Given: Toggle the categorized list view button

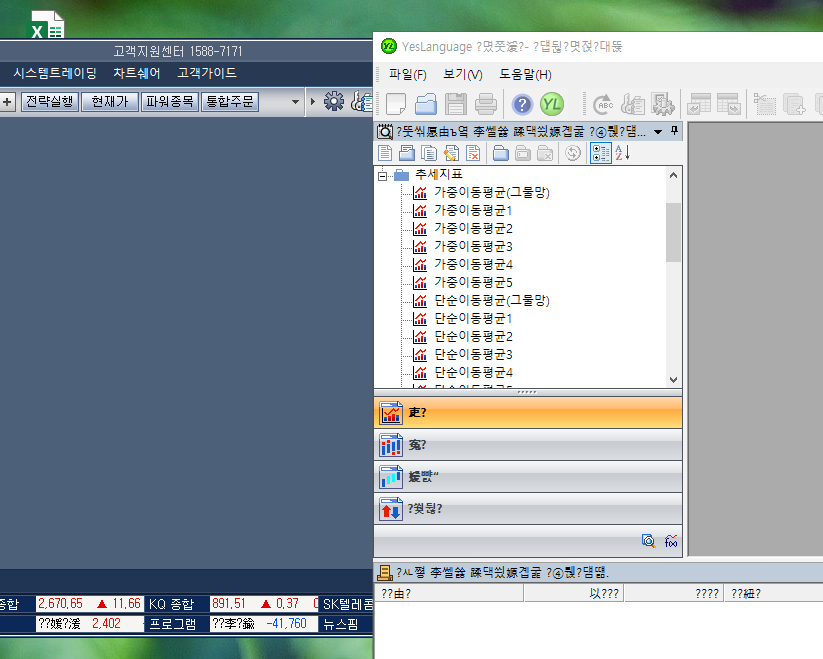Looking at the screenshot, I should pyautogui.click(x=600, y=153).
